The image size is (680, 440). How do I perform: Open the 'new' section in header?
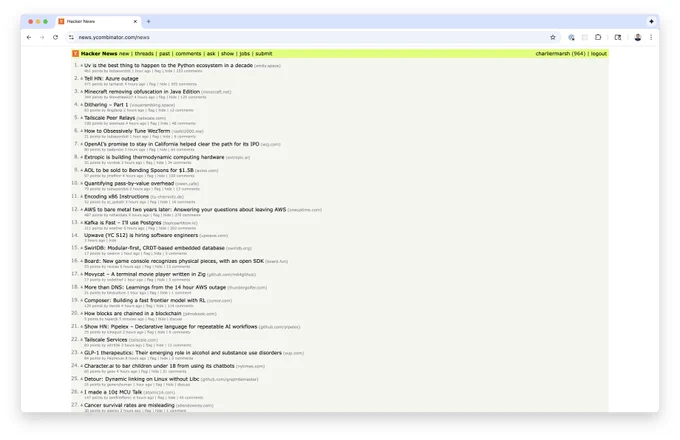124,54
